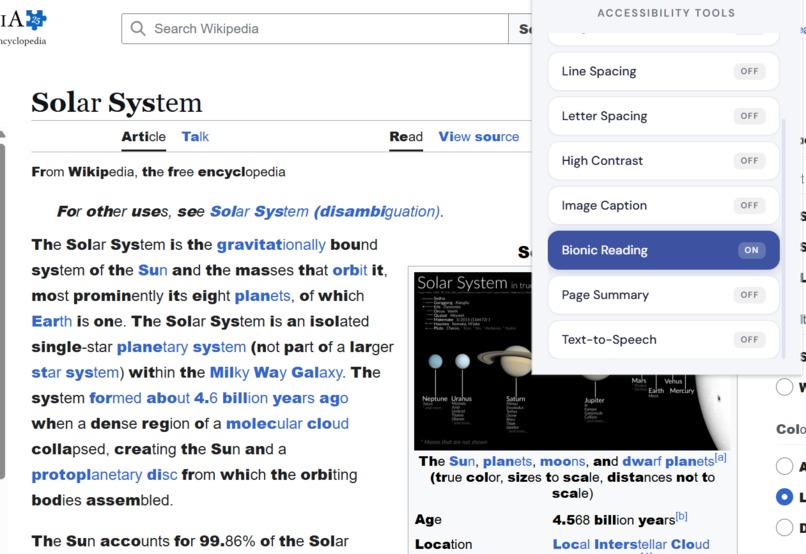Click the Search Wikipedia input field
The image size is (806, 554).
click(x=315, y=29)
